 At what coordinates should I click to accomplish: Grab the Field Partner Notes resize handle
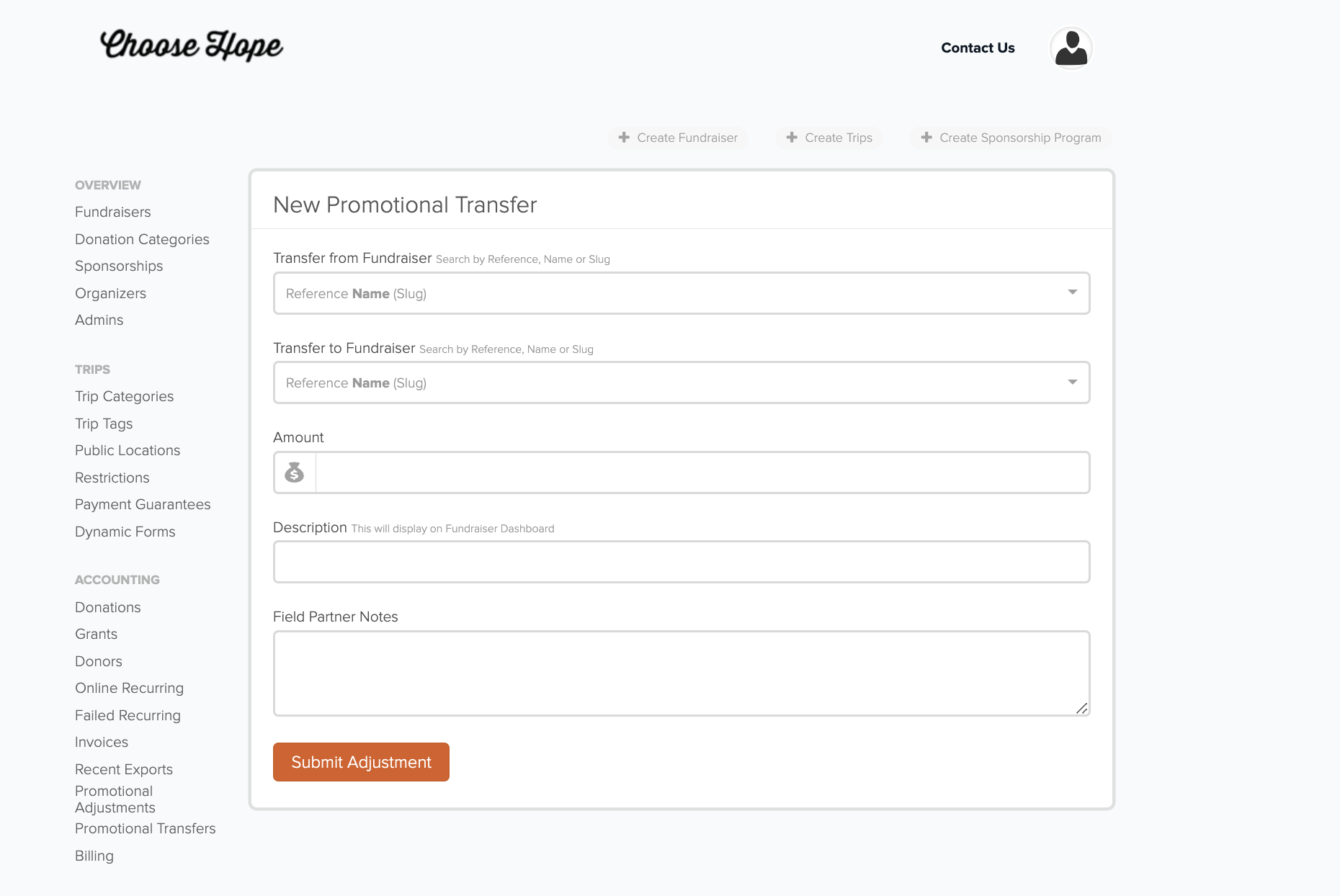(x=1081, y=708)
